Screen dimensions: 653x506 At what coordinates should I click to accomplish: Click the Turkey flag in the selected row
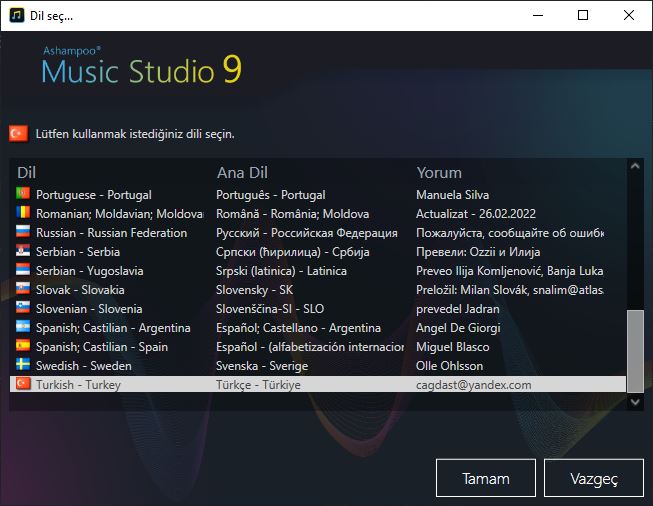tap(23, 384)
